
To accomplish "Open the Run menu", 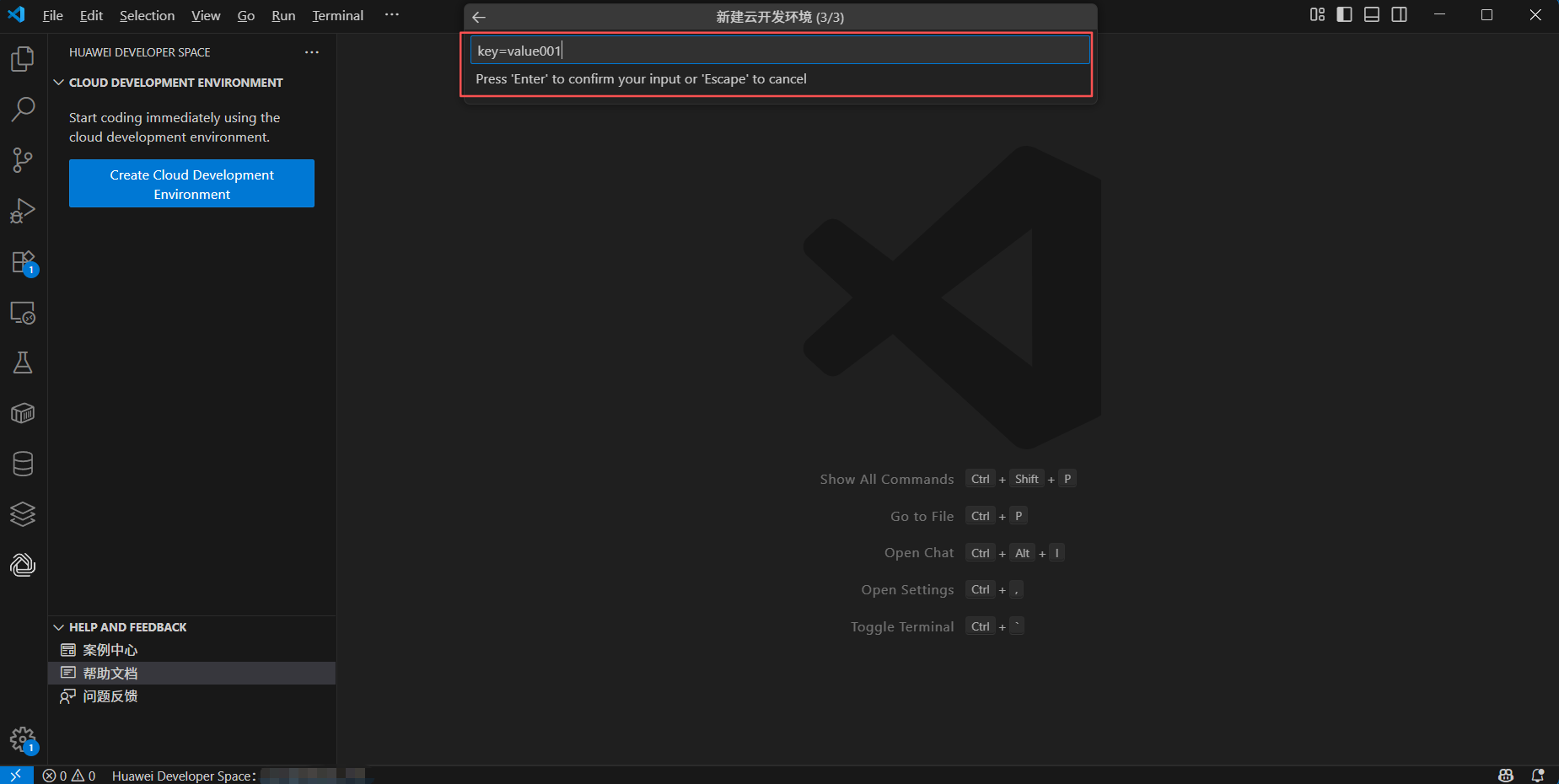I will coord(283,15).
